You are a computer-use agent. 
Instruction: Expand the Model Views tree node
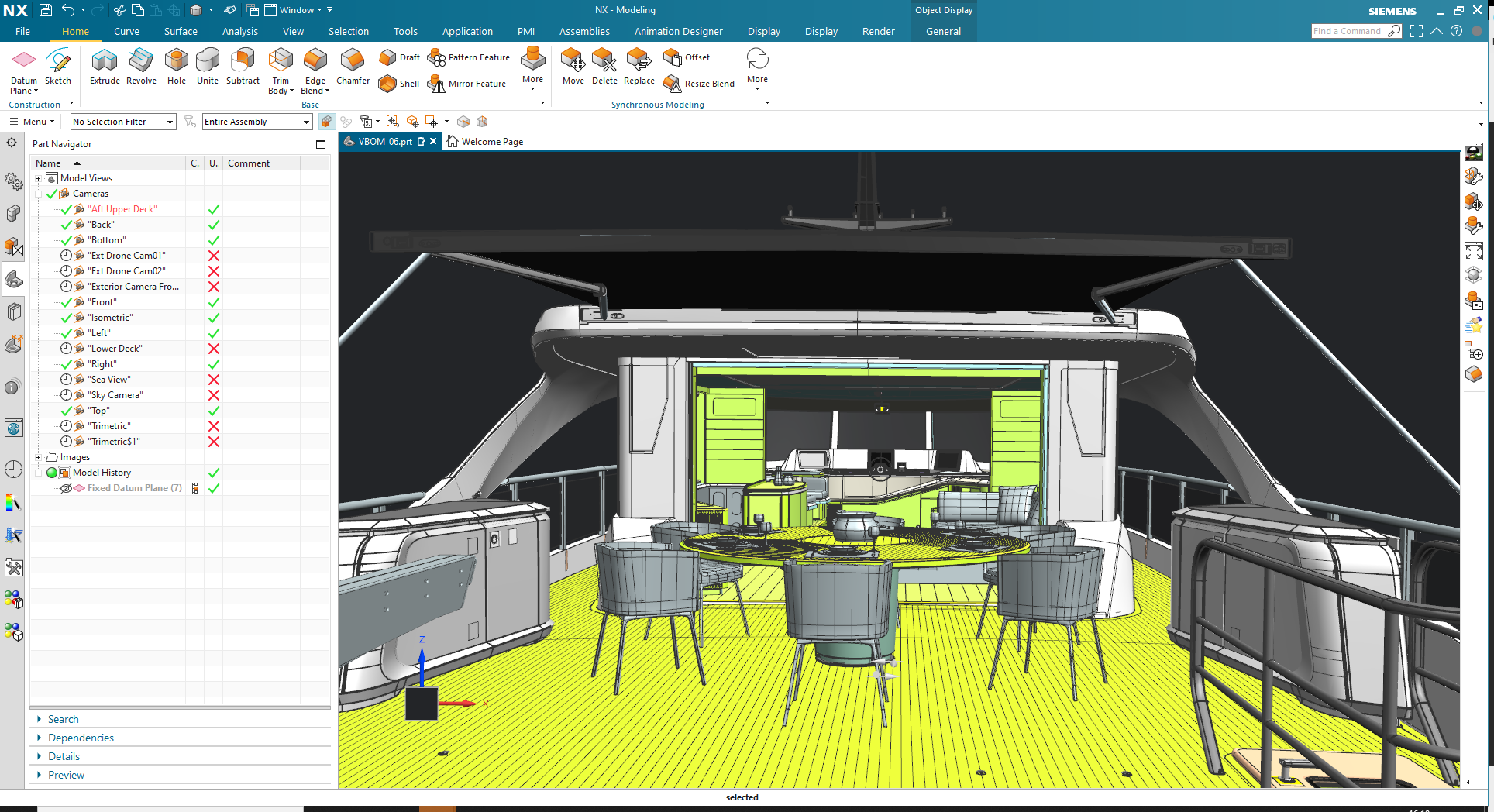point(38,178)
